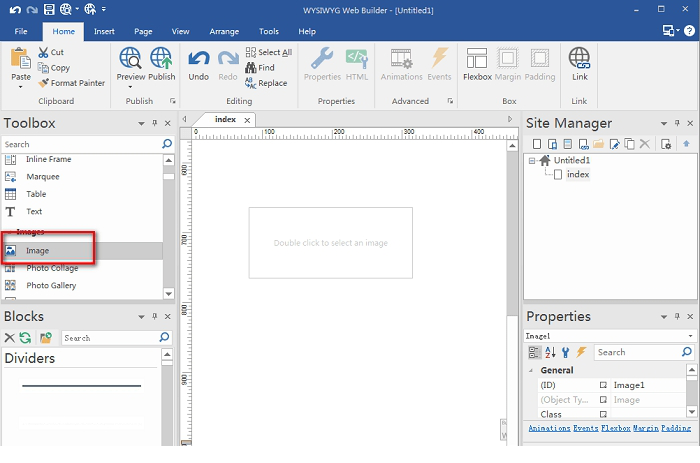Click the Link globe icon in ribbon
Image resolution: width=700 pixels, height=463 pixels.
(579, 58)
